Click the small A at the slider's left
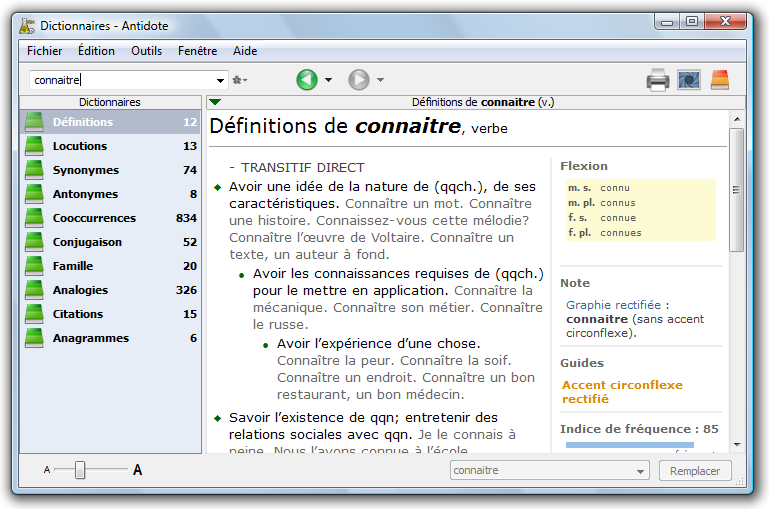Screen dimensions: 769x509 click(47, 470)
